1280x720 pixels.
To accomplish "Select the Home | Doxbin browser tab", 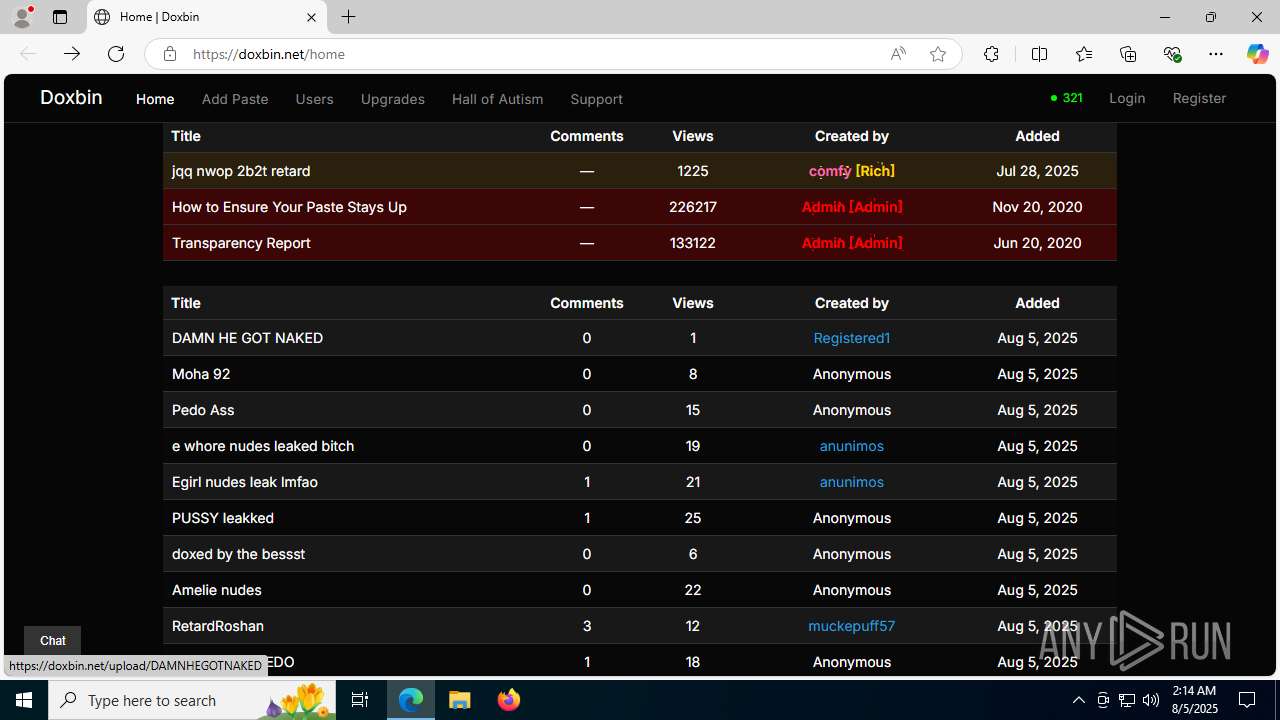I will 206,17.
